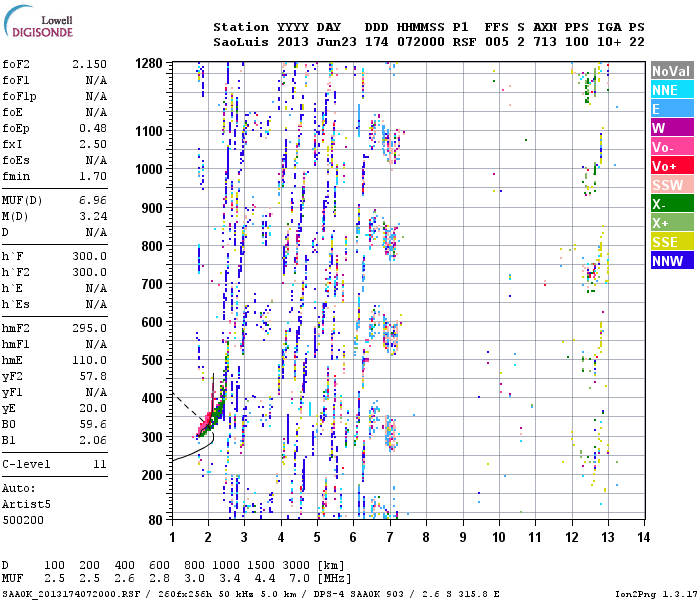Screen dimensions: 700x600
Task: Click the hmE value 110.0
Action: [89, 360]
